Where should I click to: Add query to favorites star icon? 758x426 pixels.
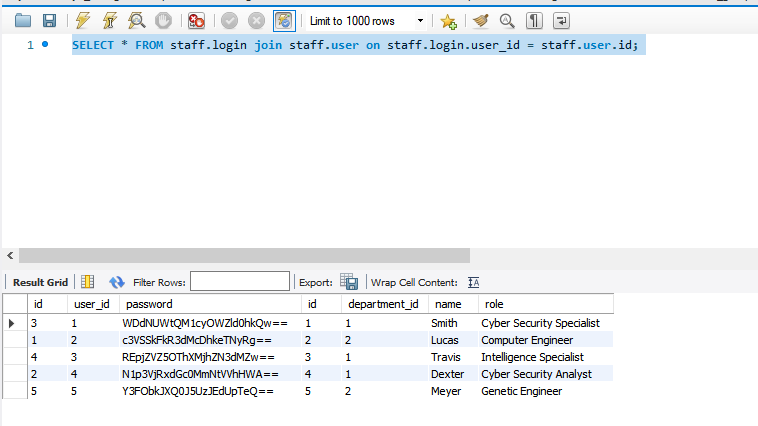click(449, 20)
